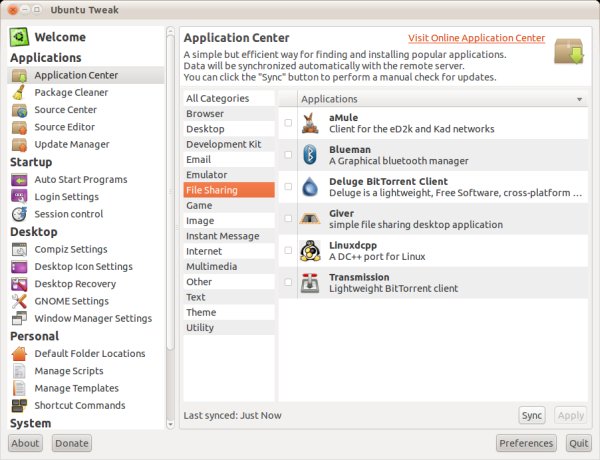Check the aMule application checkbox

(x=288, y=123)
